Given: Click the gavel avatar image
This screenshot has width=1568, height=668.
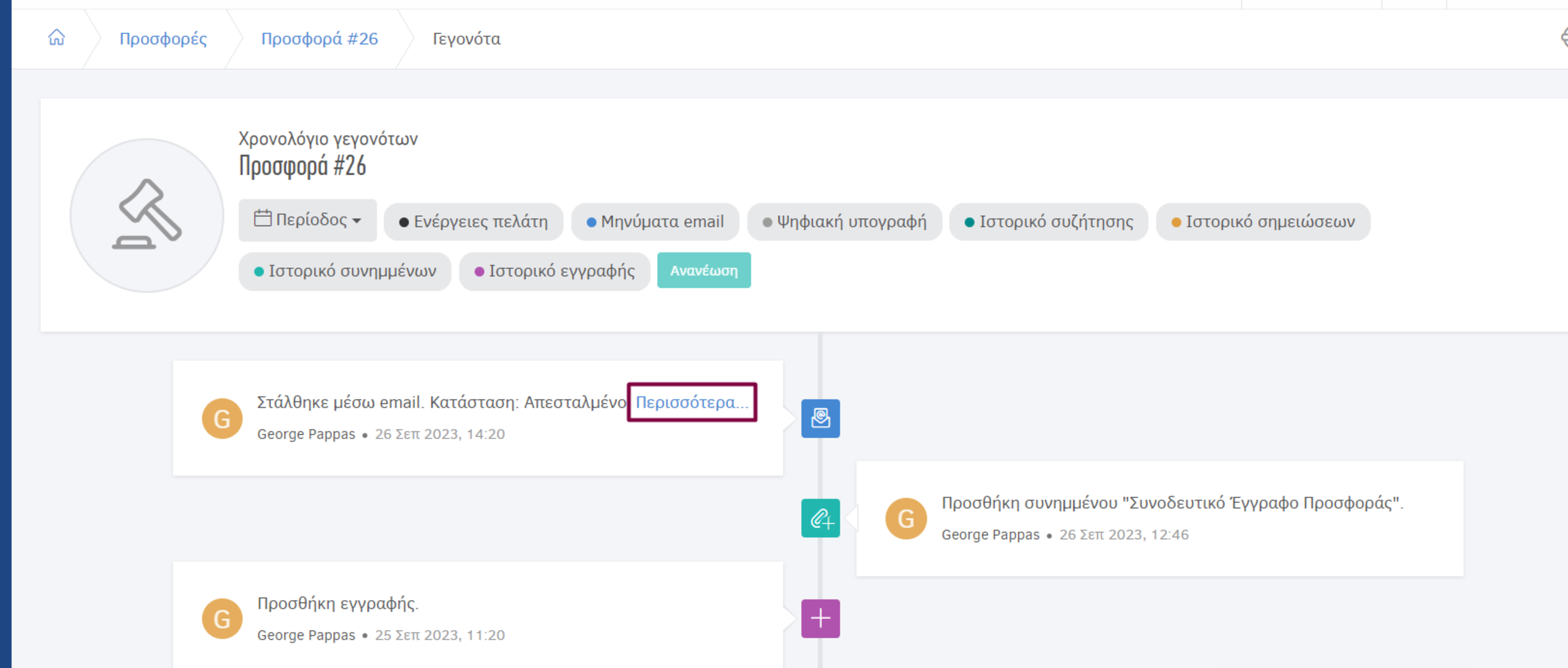Looking at the screenshot, I should [147, 216].
